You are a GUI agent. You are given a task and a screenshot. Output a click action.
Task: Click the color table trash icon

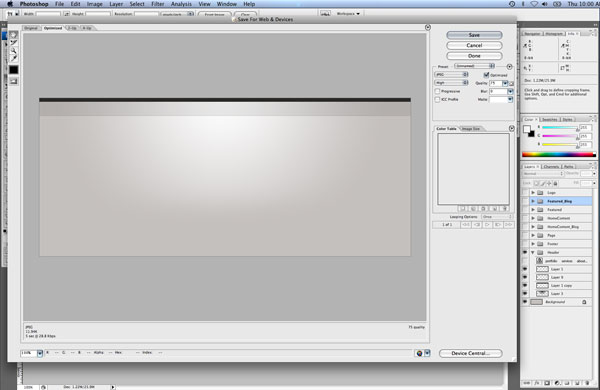click(x=504, y=209)
